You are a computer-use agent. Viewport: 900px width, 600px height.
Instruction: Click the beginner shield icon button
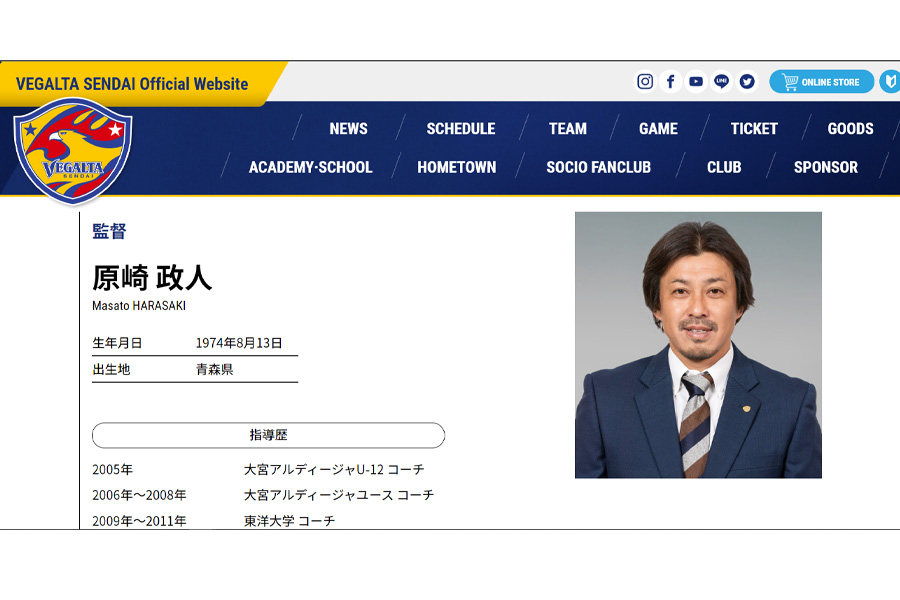(890, 82)
